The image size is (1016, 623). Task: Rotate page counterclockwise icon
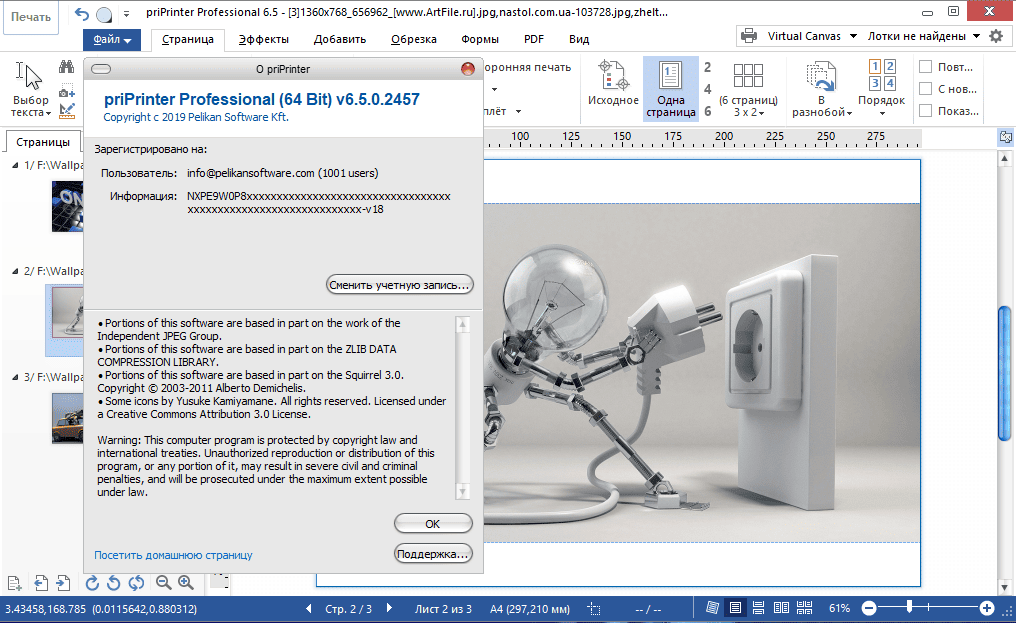[x=113, y=583]
